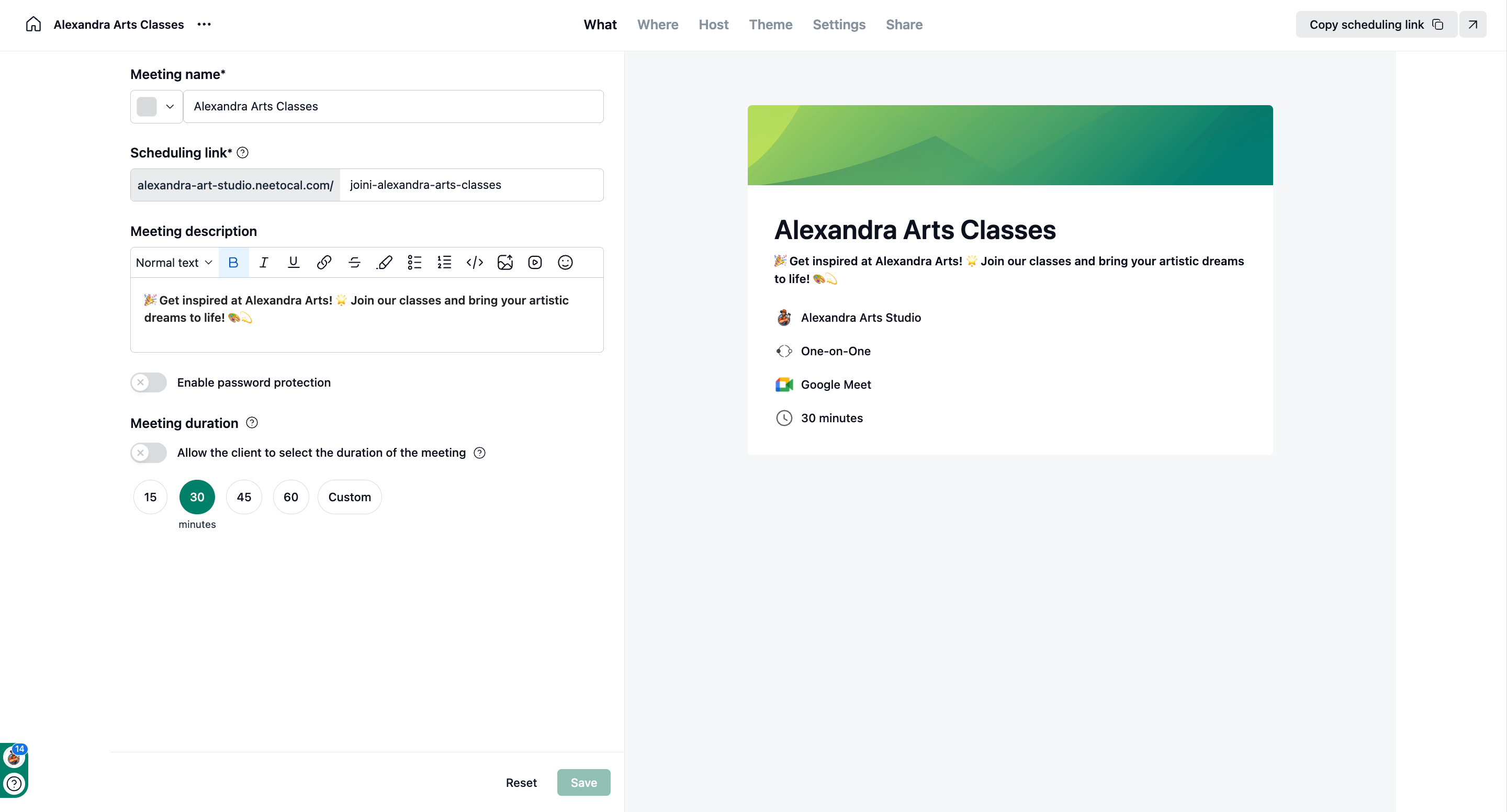Image resolution: width=1507 pixels, height=812 pixels.
Task: Embed a video in description
Action: (535, 263)
